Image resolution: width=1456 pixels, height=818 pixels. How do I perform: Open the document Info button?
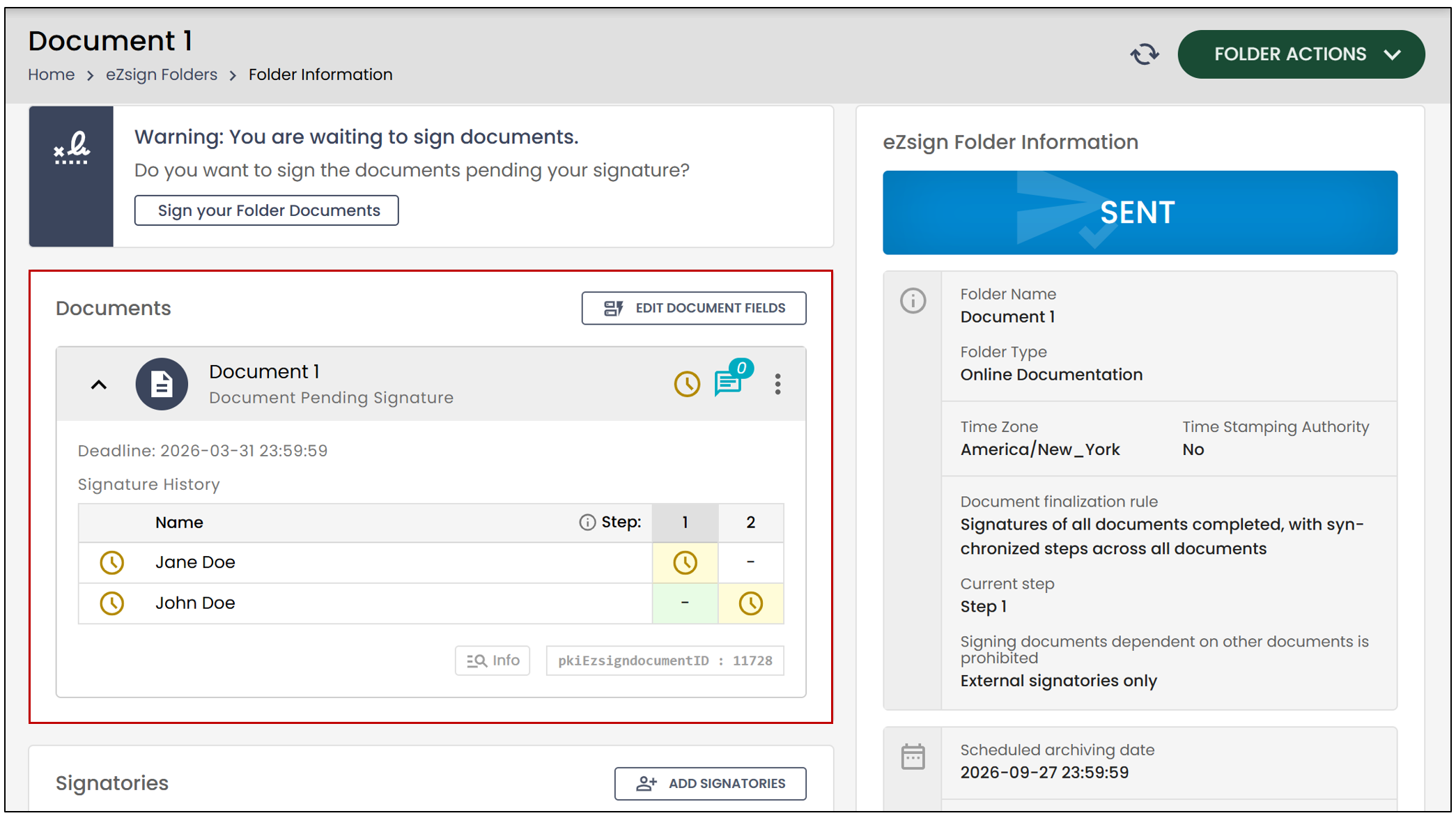[493, 661]
